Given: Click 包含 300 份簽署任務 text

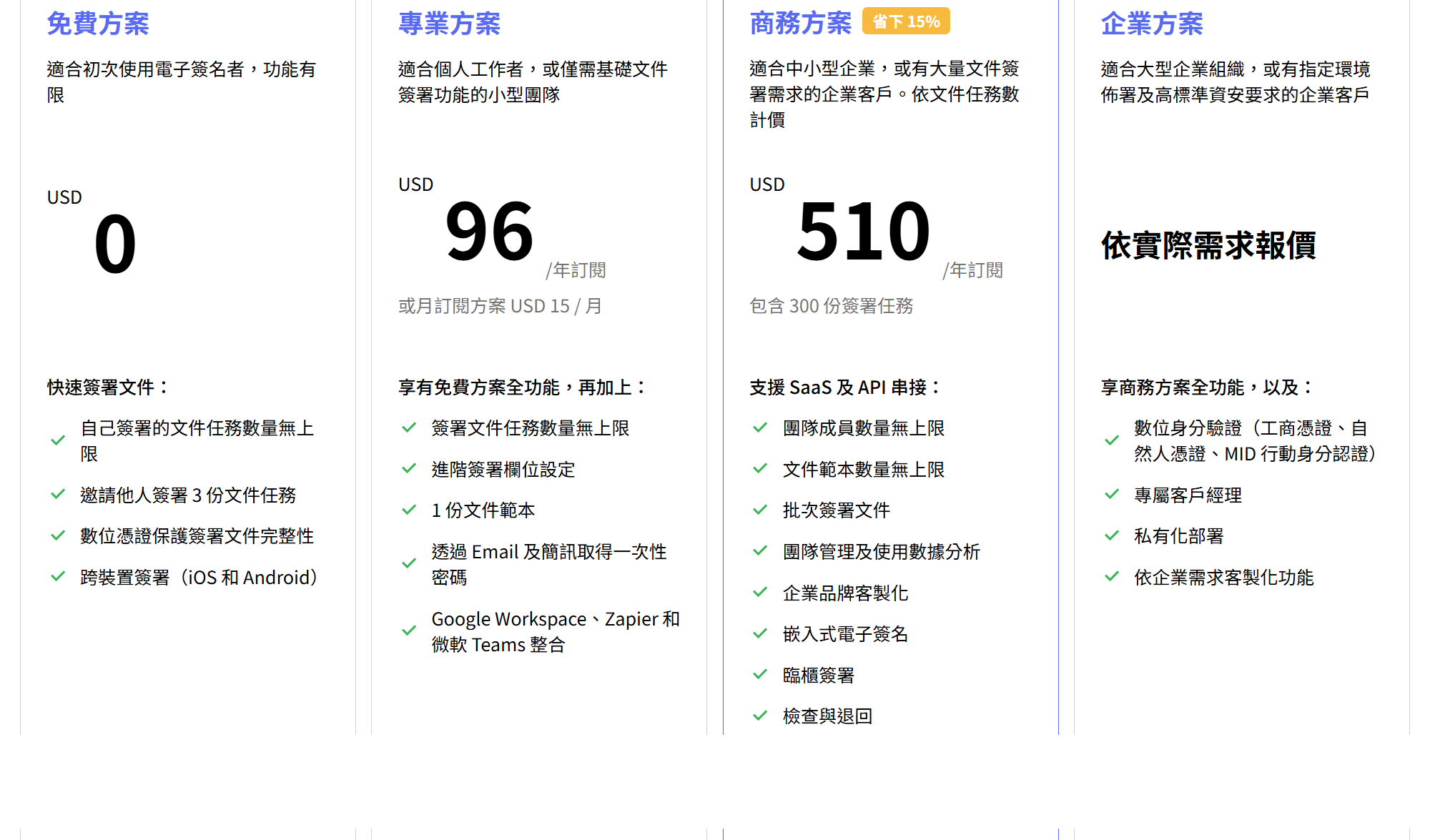Looking at the screenshot, I should (x=831, y=306).
